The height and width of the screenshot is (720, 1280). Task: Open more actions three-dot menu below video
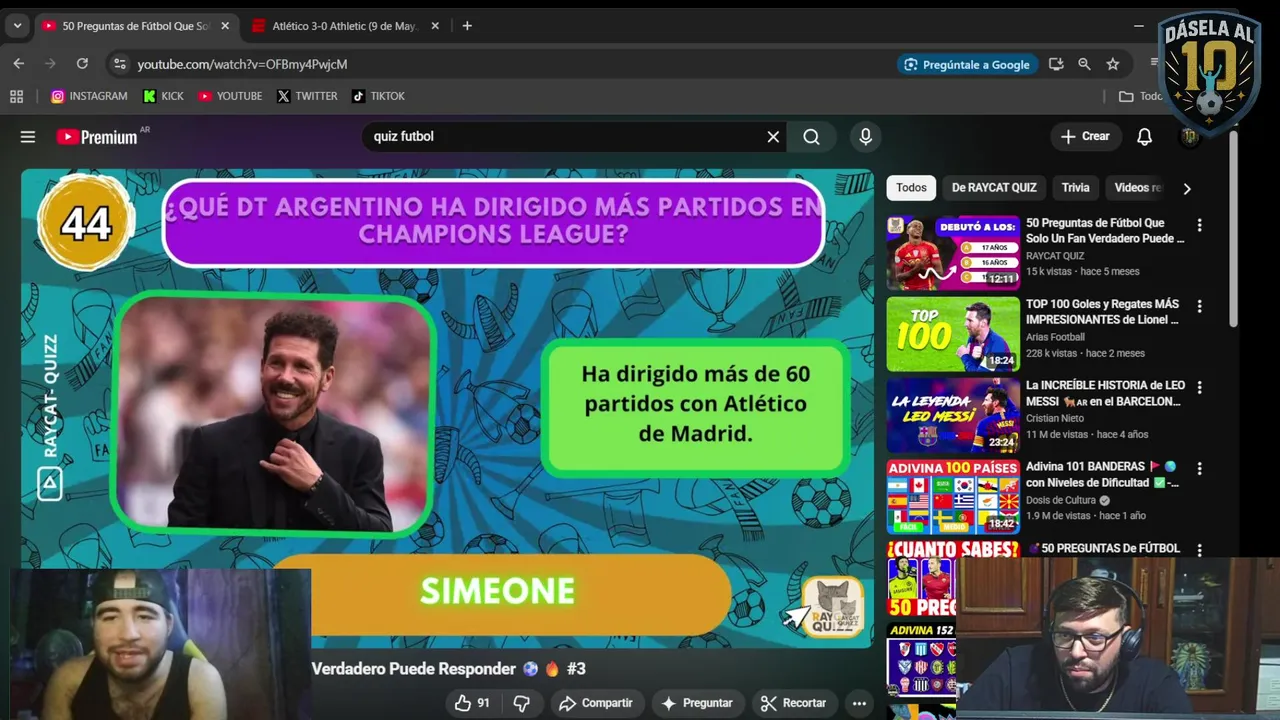coord(859,703)
